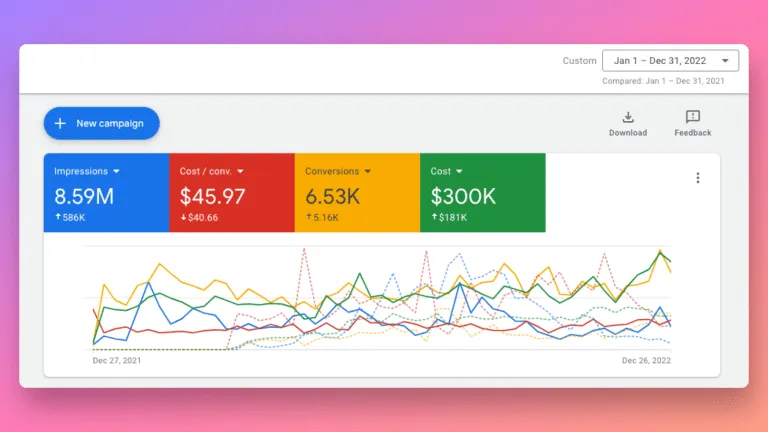Click the Jan 1 – Dec 31, 2022 field

click(x=671, y=61)
